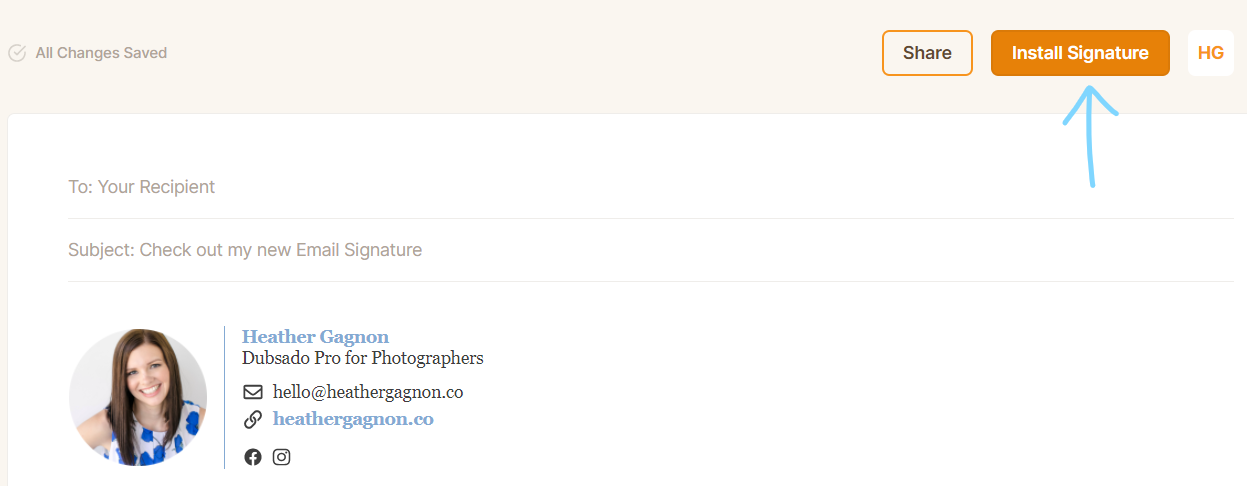The image size is (1247, 486).
Task: Select the Heather Gagnon name text
Action: point(315,337)
